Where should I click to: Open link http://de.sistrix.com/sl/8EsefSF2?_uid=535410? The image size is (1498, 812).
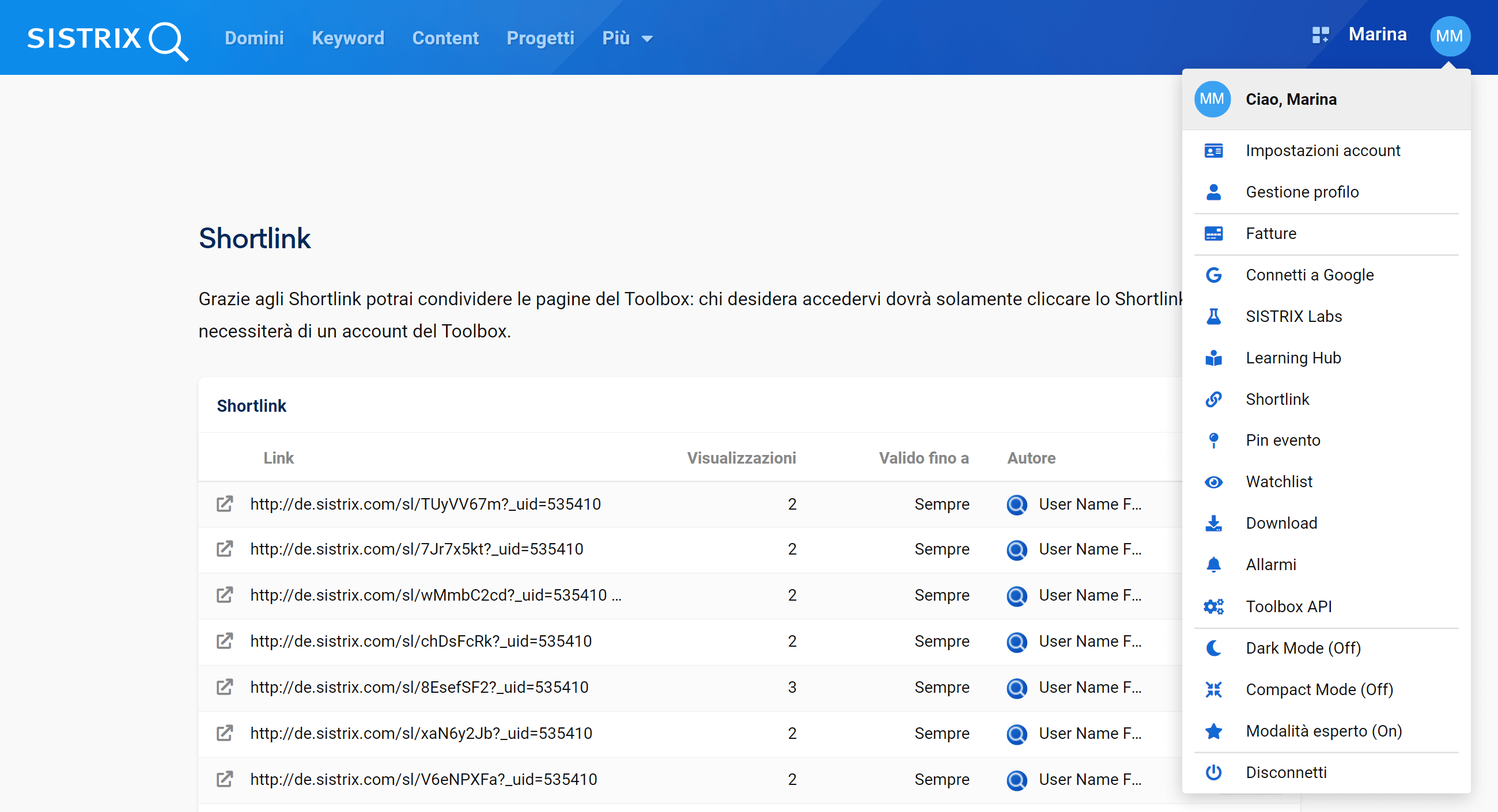click(x=419, y=687)
